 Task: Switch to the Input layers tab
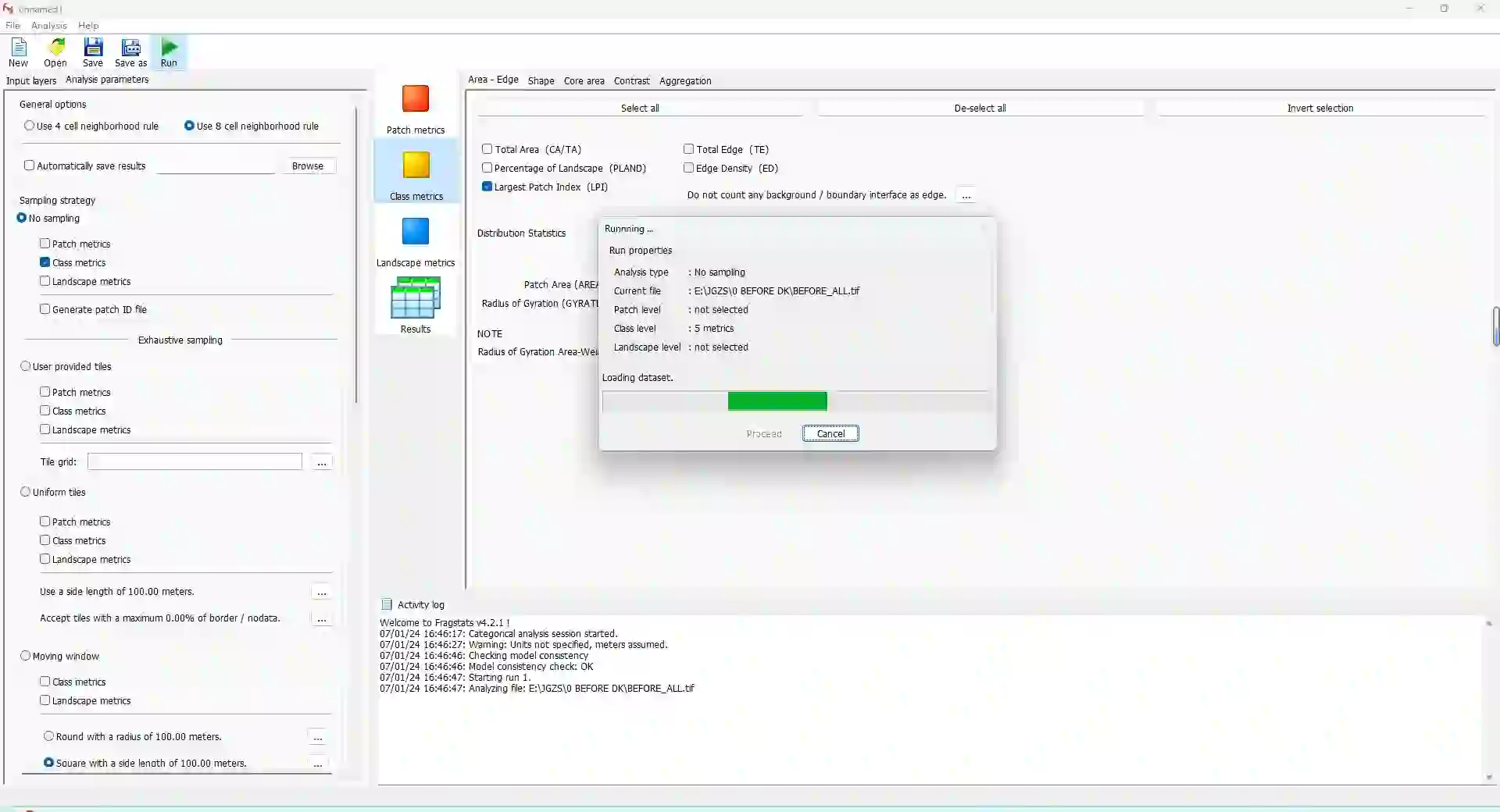(31, 80)
